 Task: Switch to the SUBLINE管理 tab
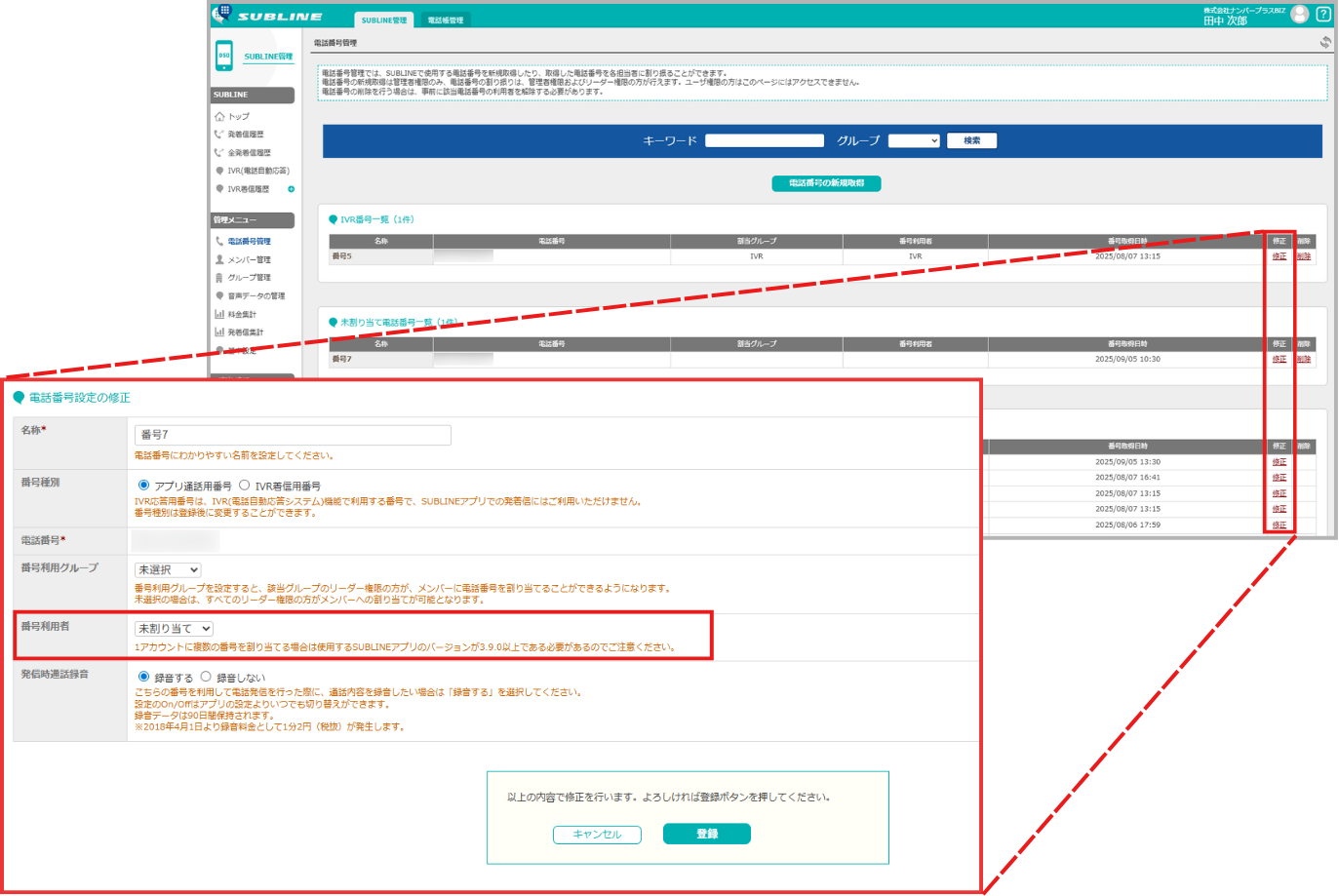coord(384,20)
